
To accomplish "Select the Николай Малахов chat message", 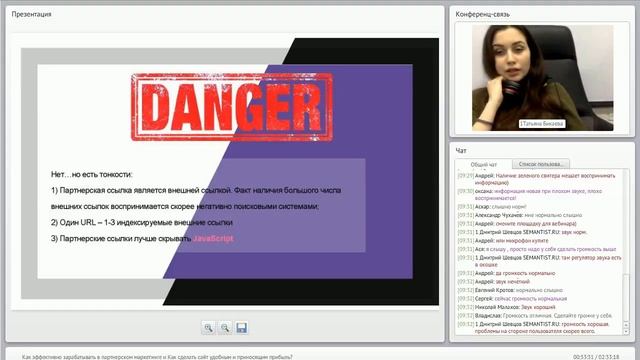I will pyautogui.click(x=506, y=307).
